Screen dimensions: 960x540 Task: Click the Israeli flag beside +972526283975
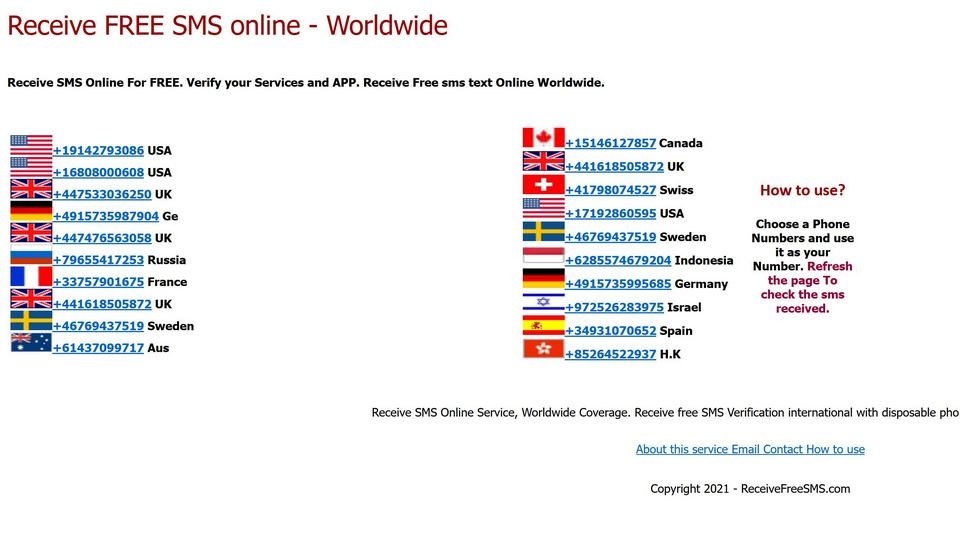(544, 302)
